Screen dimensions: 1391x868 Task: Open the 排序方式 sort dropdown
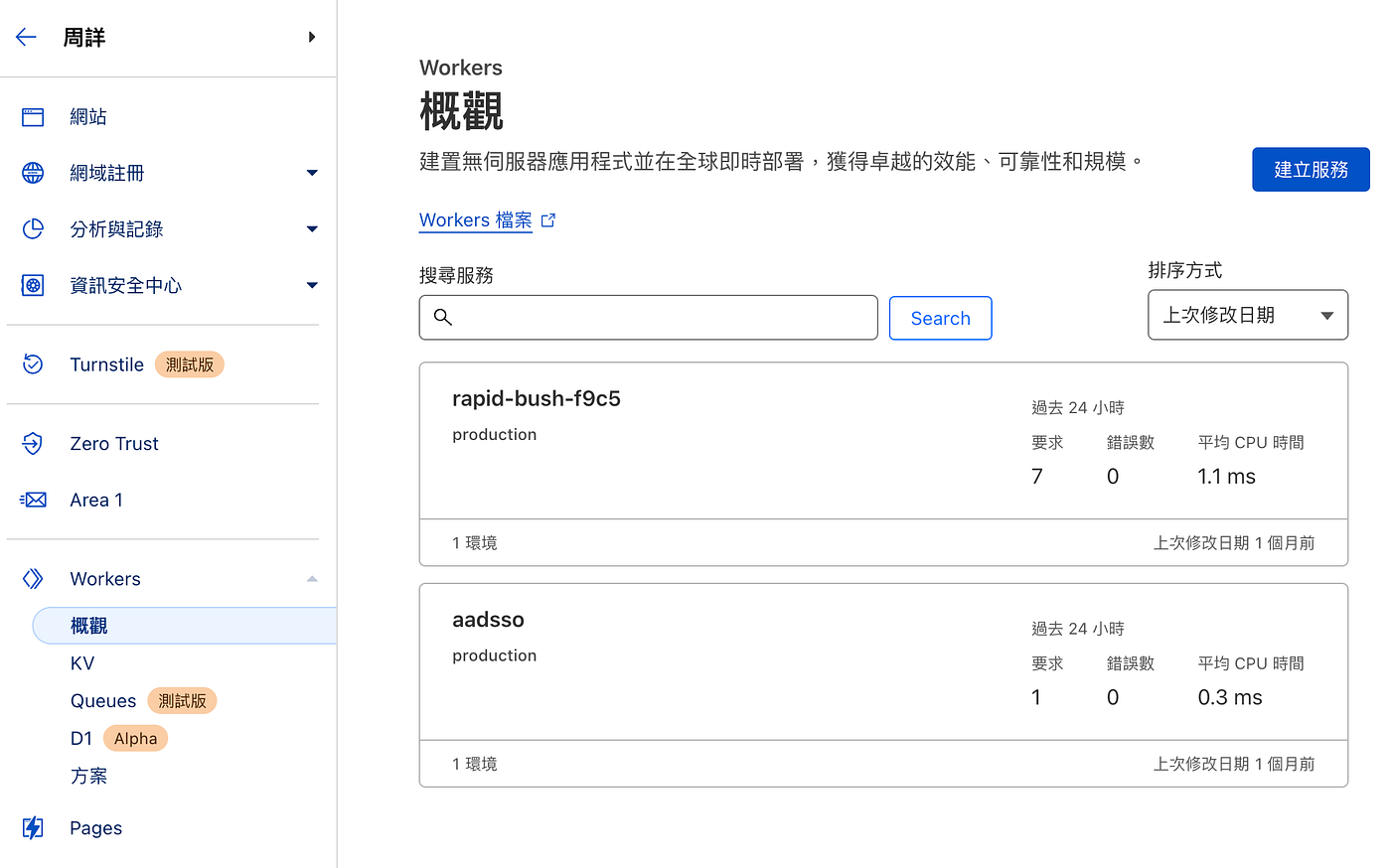[x=1247, y=315]
